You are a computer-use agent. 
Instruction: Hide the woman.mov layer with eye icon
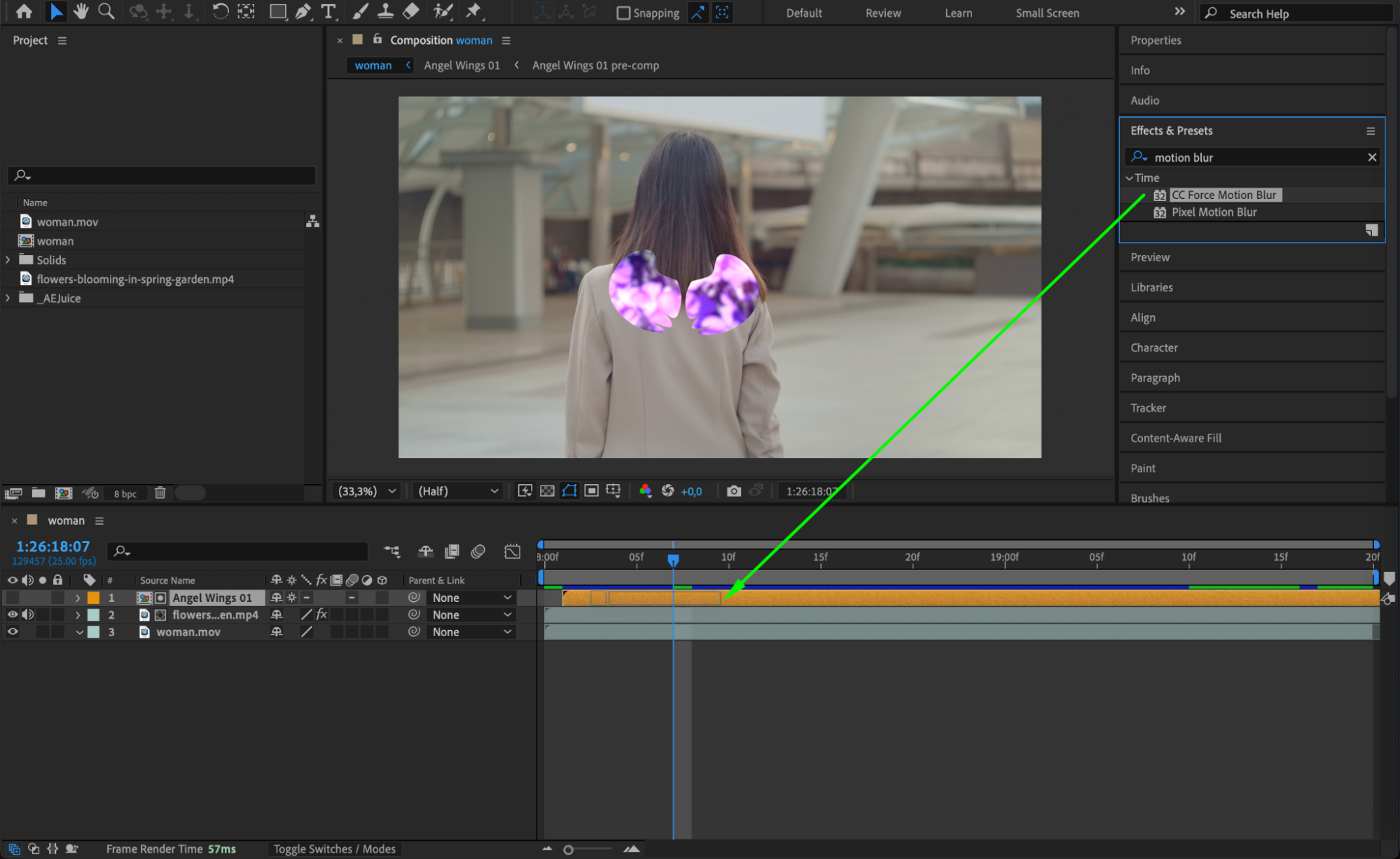[x=13, y=632]
